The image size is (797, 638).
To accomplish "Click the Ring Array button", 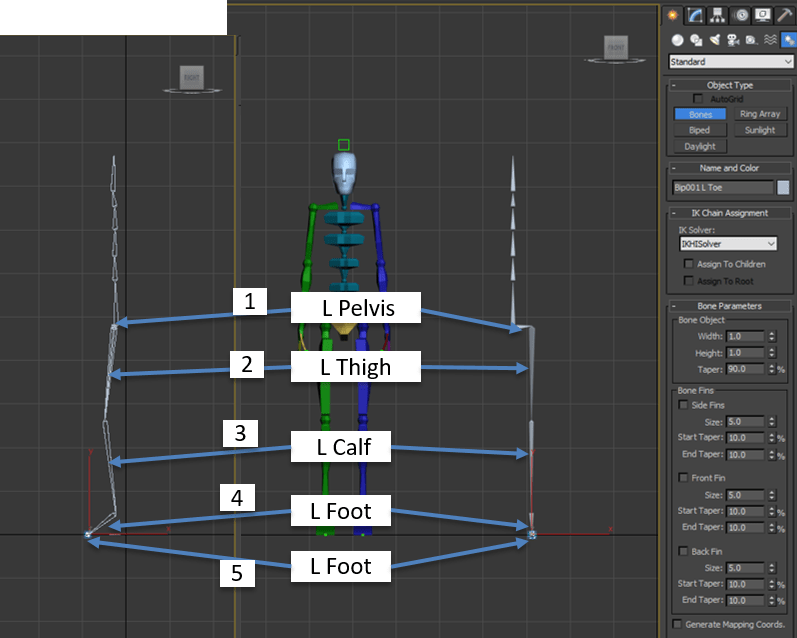I will [760, 114].
